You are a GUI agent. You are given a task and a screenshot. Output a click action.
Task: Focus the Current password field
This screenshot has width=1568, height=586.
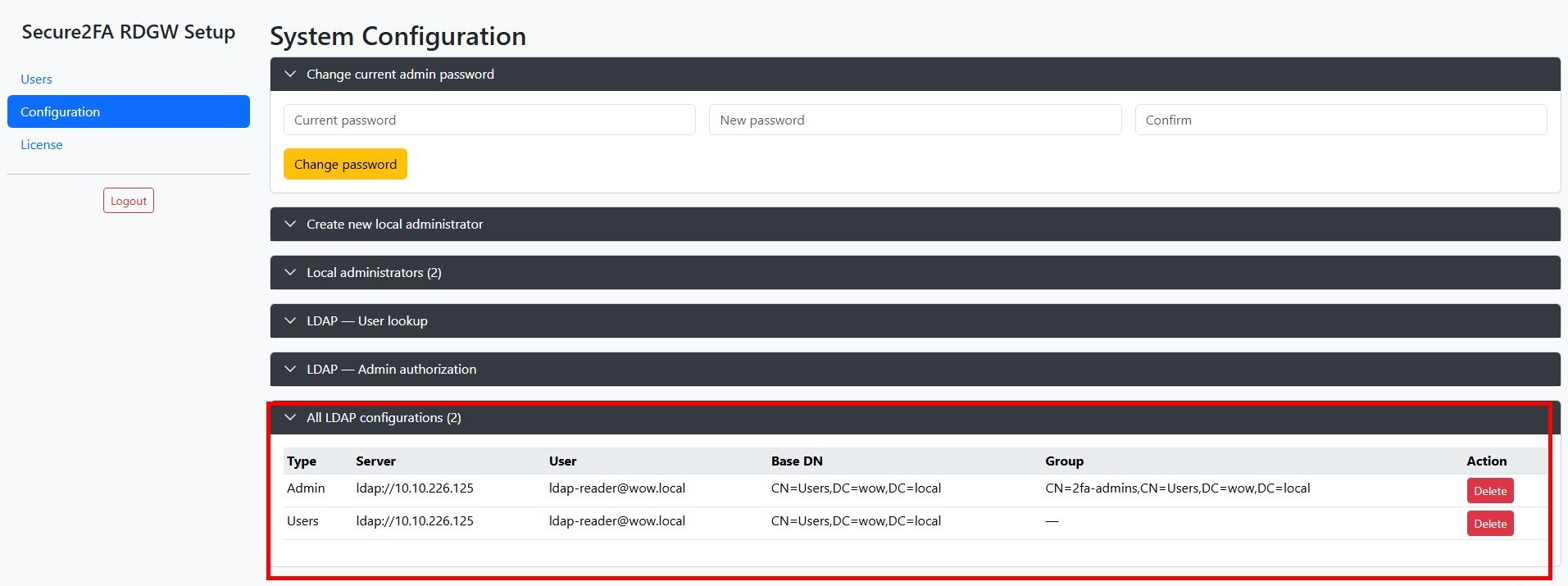489,120
